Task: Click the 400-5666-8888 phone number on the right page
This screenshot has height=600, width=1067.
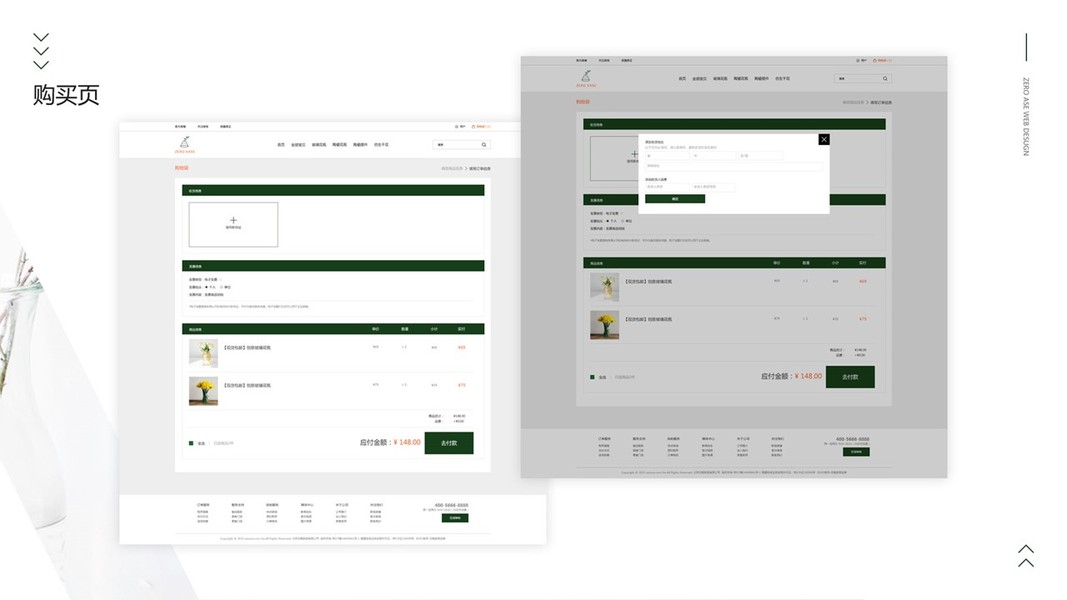Action: tap(853, 439)
